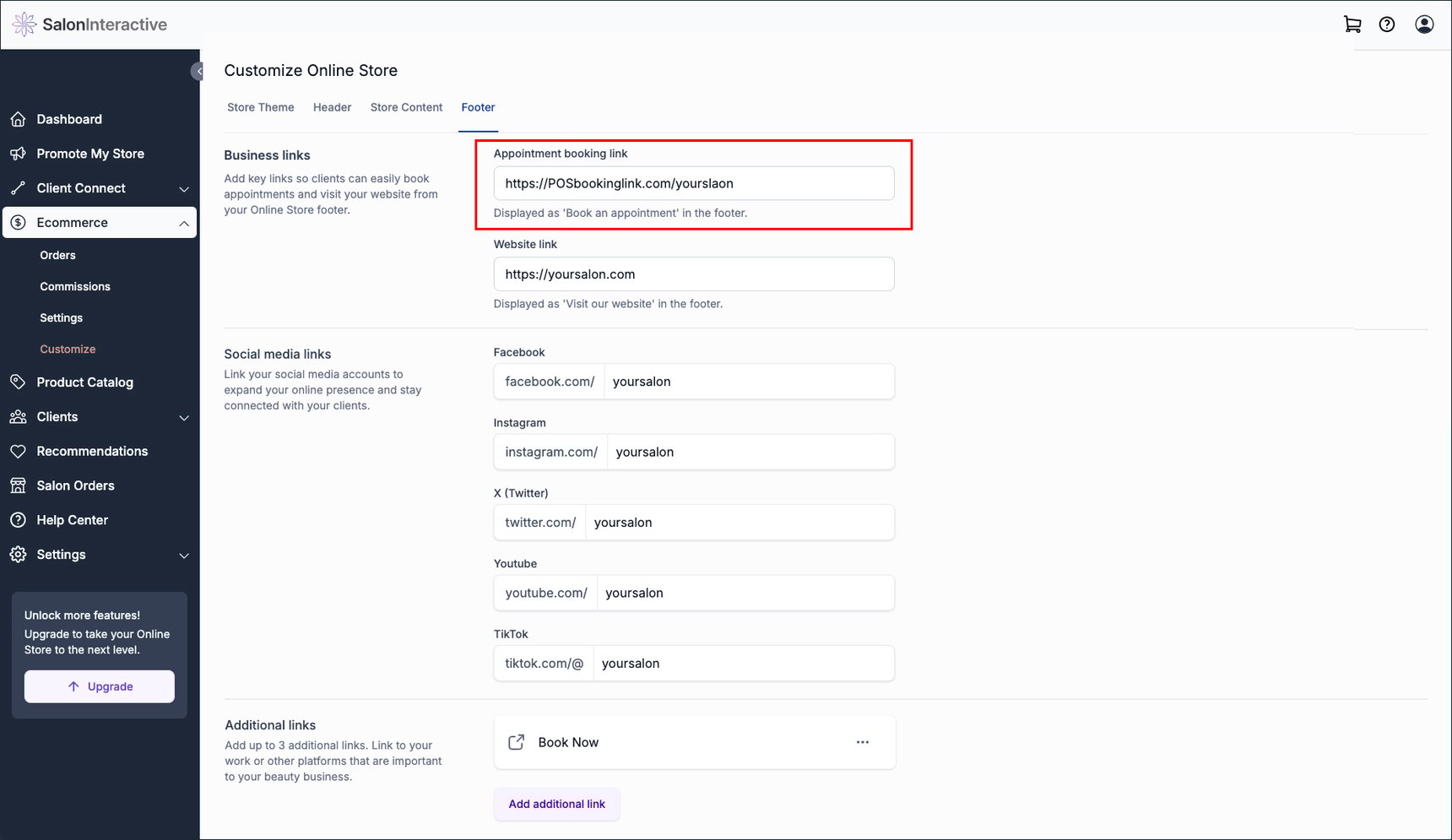Click the Clients people icon
The width and height of the screenshot is (1452, 840).
(x=19, y=416)
